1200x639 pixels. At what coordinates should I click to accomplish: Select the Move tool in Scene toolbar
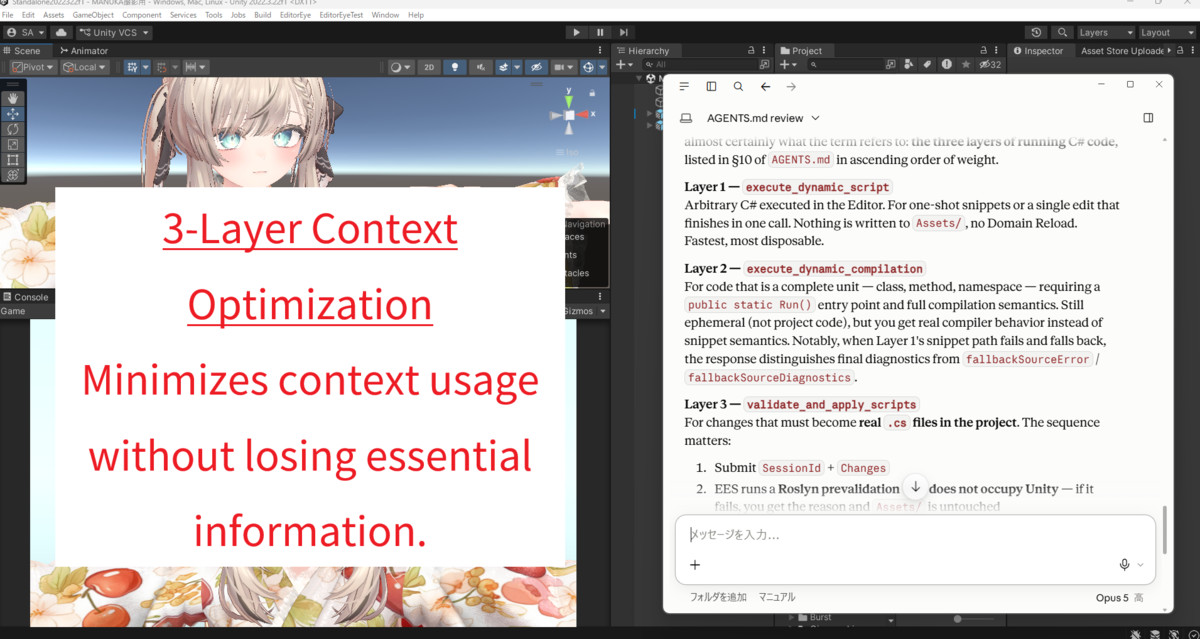pyautogui.click(x=13, y=114)
